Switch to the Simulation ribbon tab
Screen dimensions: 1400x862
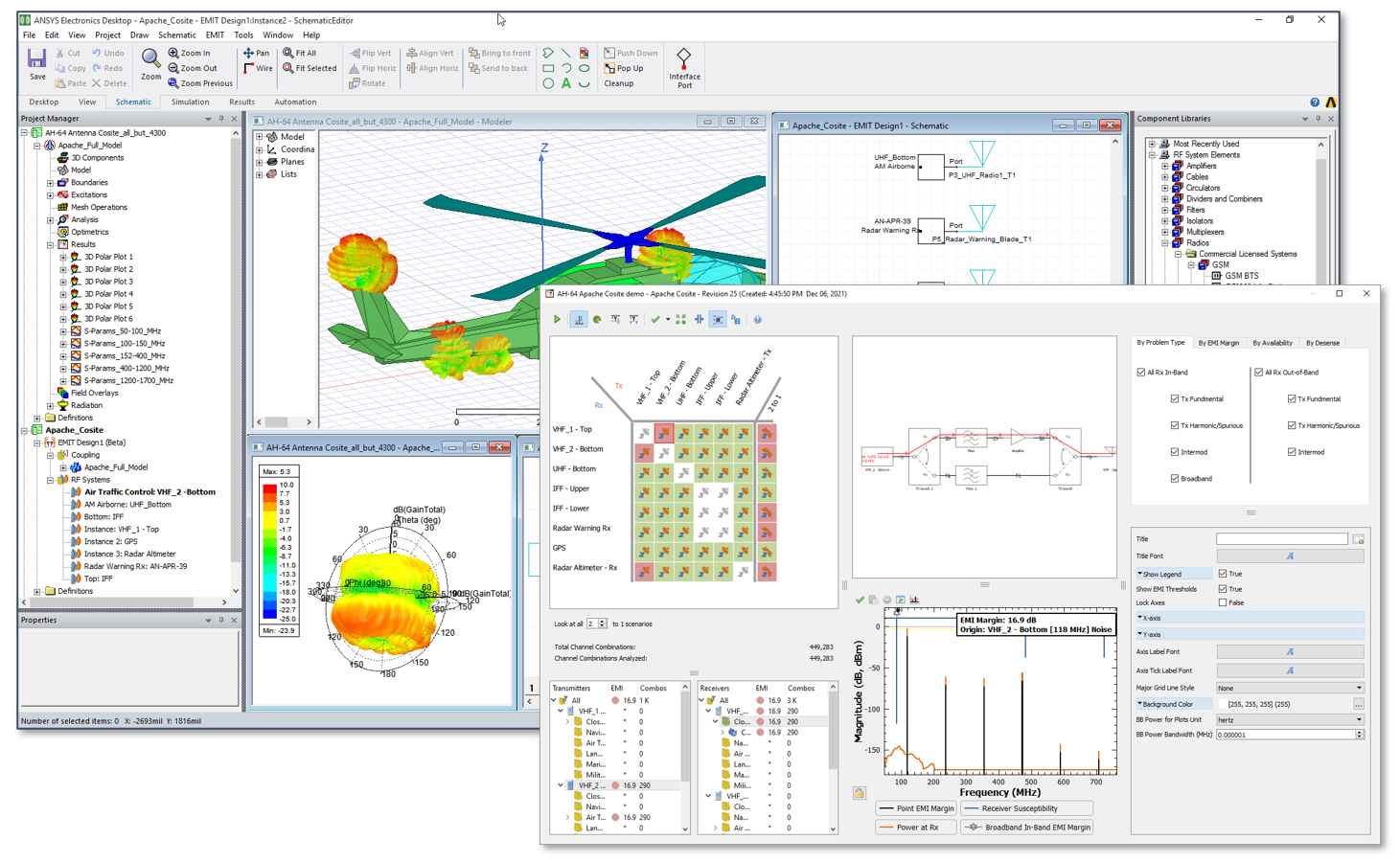pos(190,102)
